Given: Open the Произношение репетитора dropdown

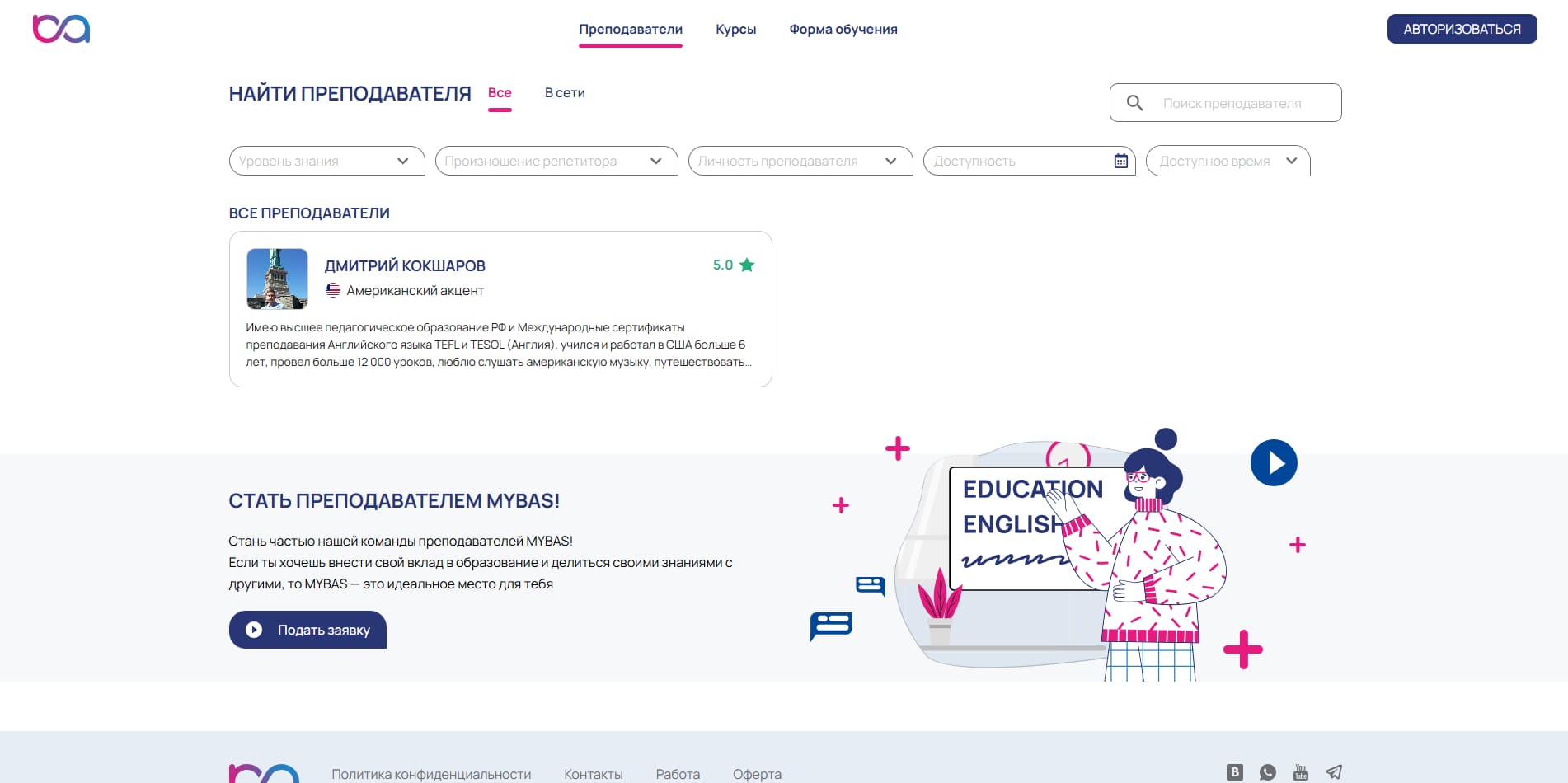Looking at the screenshot, I should (556, 161).
